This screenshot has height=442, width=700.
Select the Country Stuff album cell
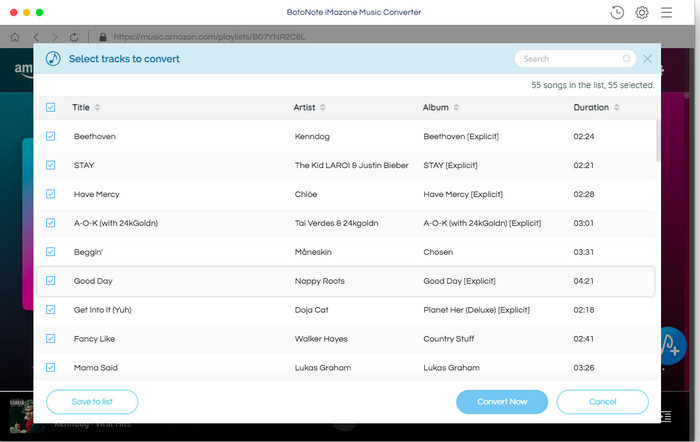[x=449, y=338]
